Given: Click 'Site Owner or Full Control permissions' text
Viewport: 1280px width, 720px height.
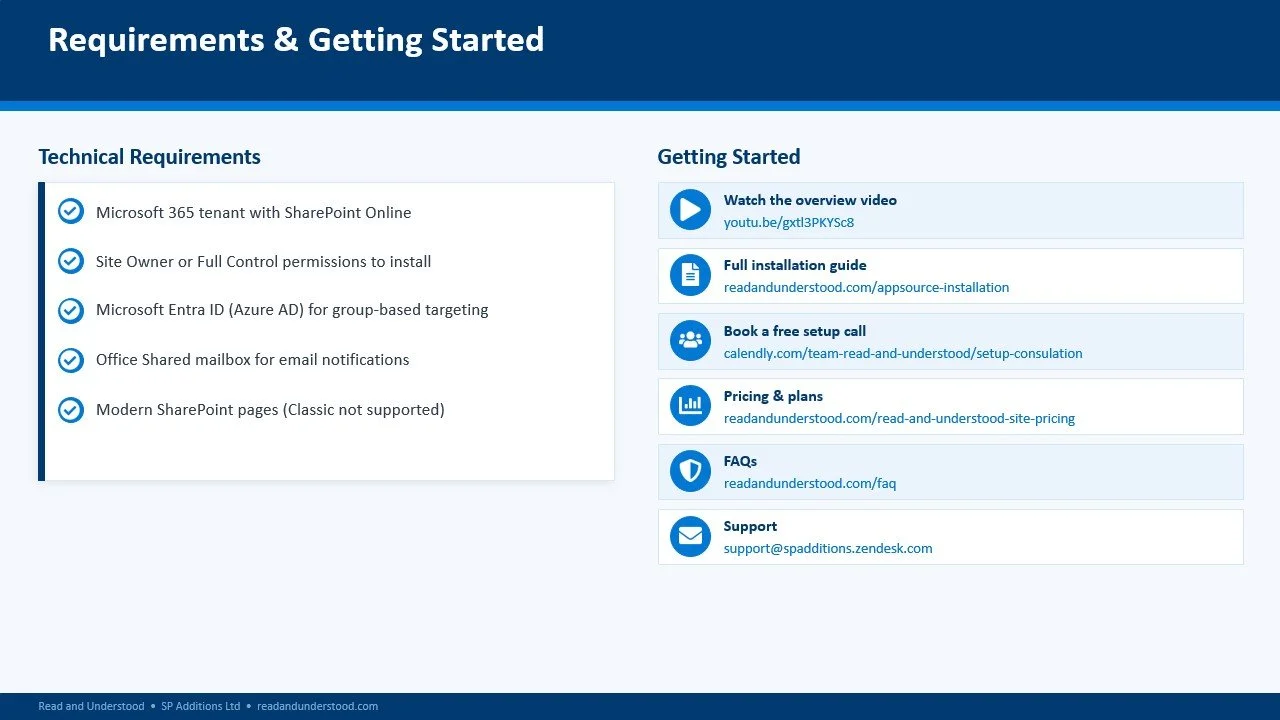Looking at the screenshot, I should (264, 261).
